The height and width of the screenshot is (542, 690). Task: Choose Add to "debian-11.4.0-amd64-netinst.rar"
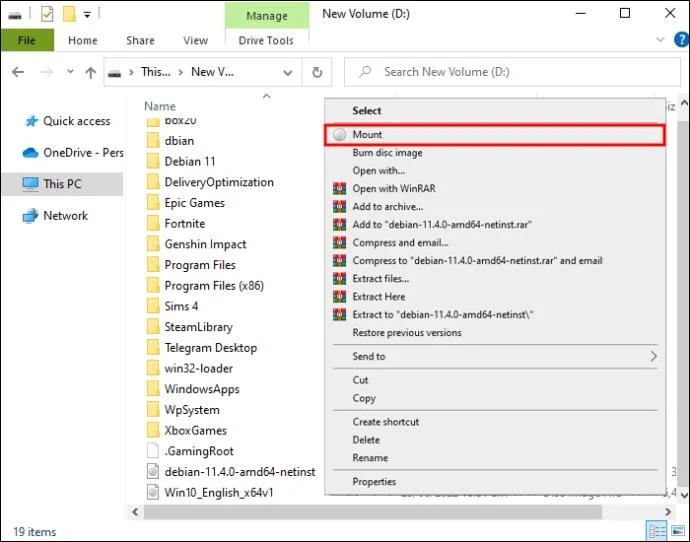(495, 225)
